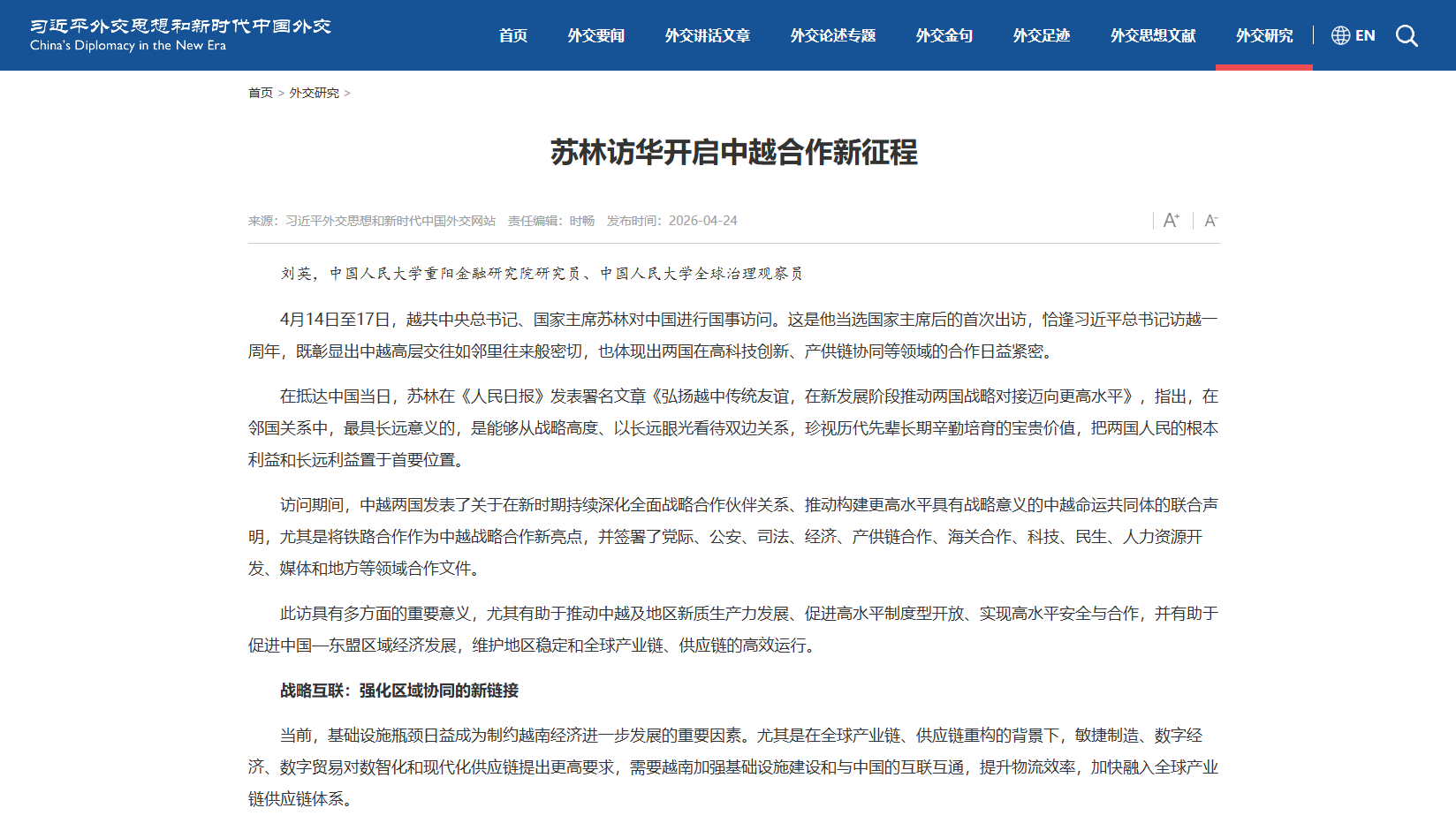Increase article text size with A+
Screen dimensions: 1456x823
point(1172,220)
